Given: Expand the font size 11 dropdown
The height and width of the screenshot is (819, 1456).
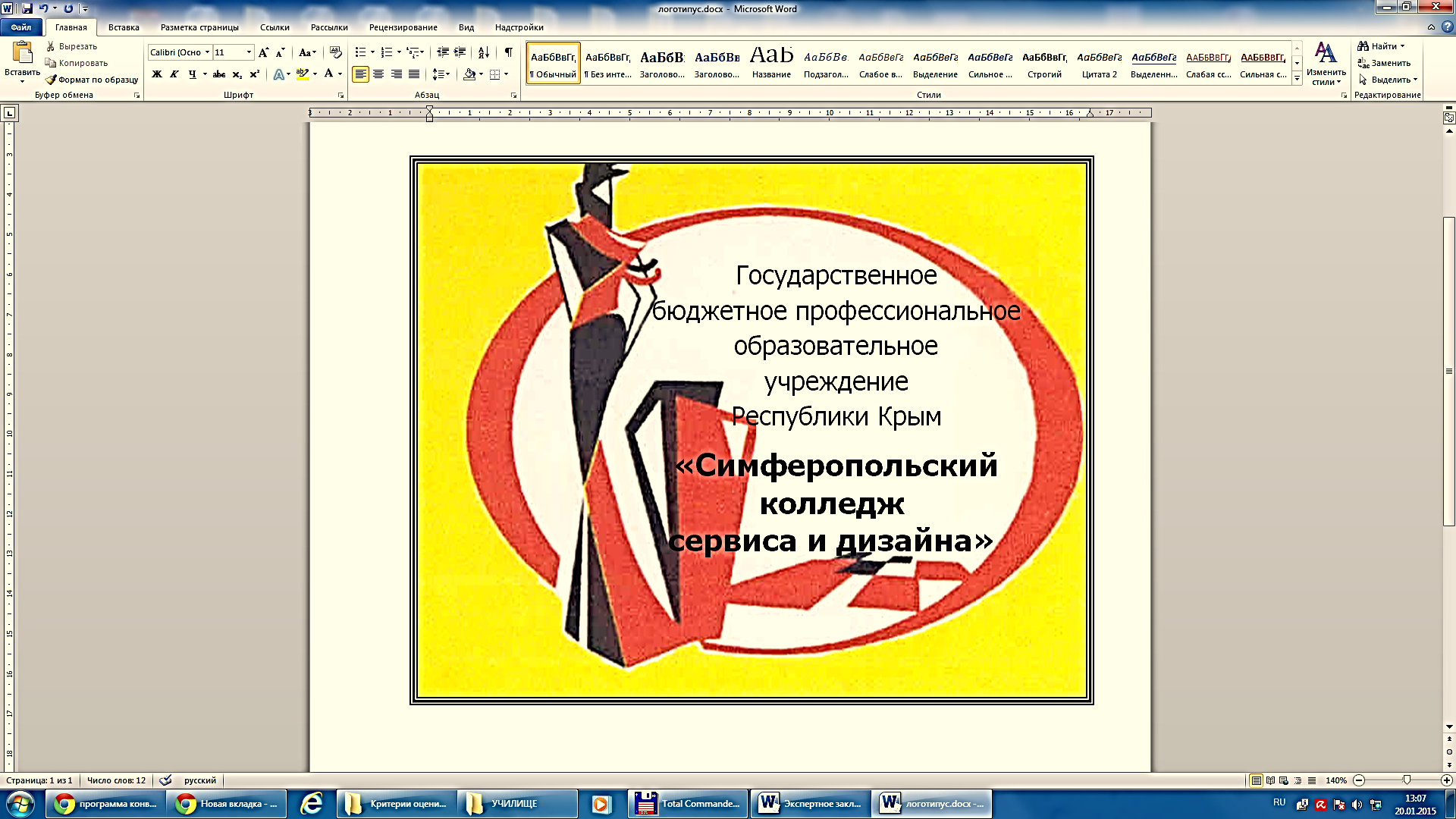Looking at the screenshot, I should point(249,52).
